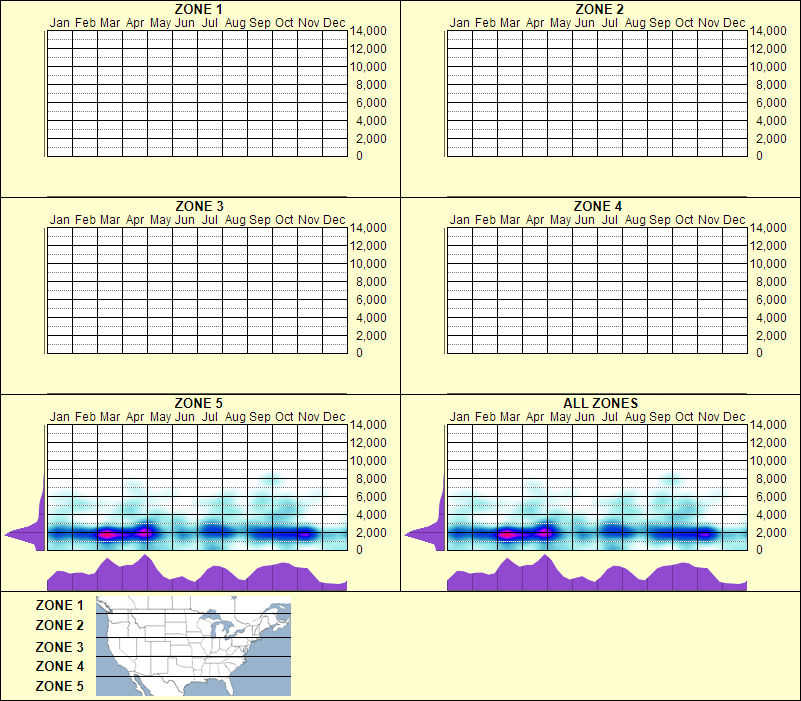Click the United States map thumbnail

tap(192, 645)
